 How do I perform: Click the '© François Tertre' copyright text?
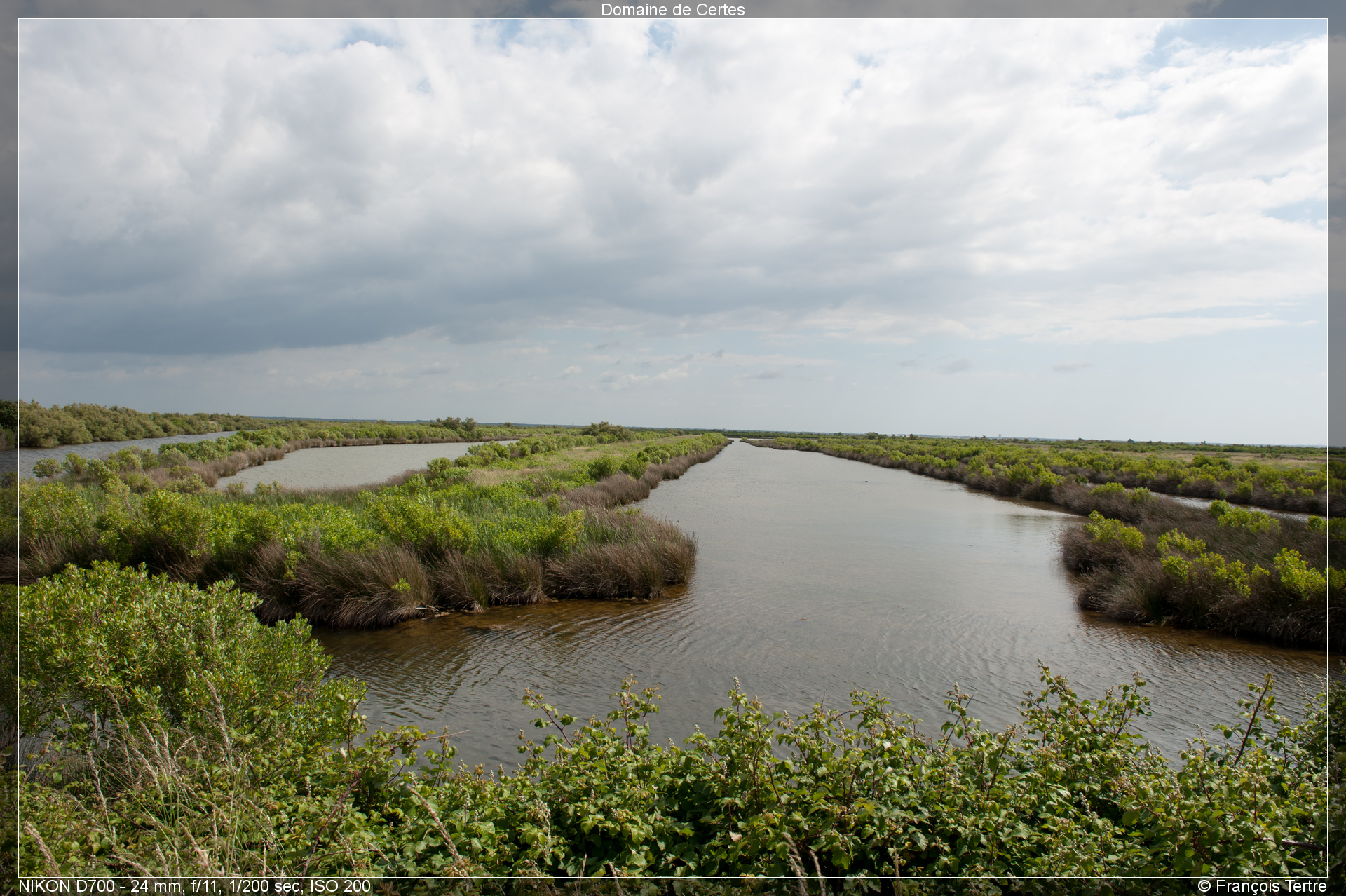point(1262,886)
